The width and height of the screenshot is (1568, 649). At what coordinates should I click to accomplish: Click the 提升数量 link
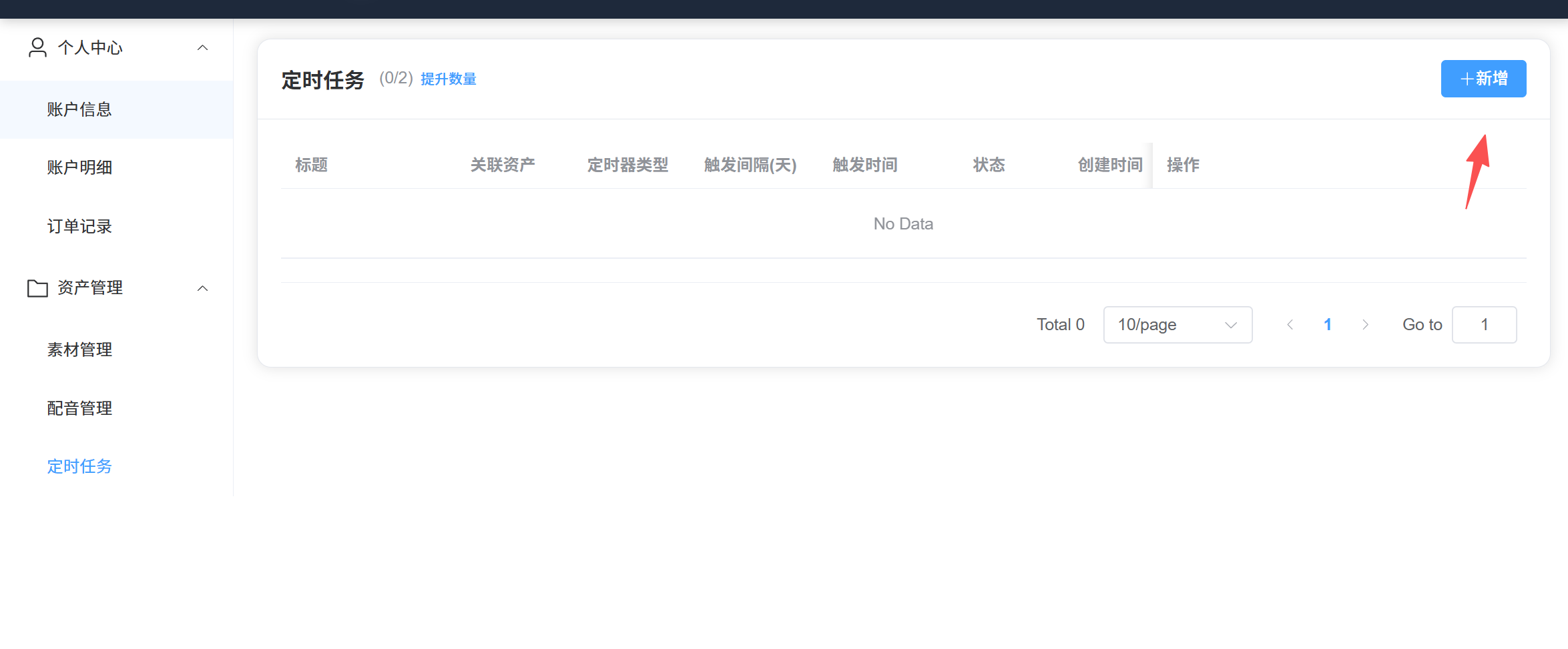(x=449, y=79)
